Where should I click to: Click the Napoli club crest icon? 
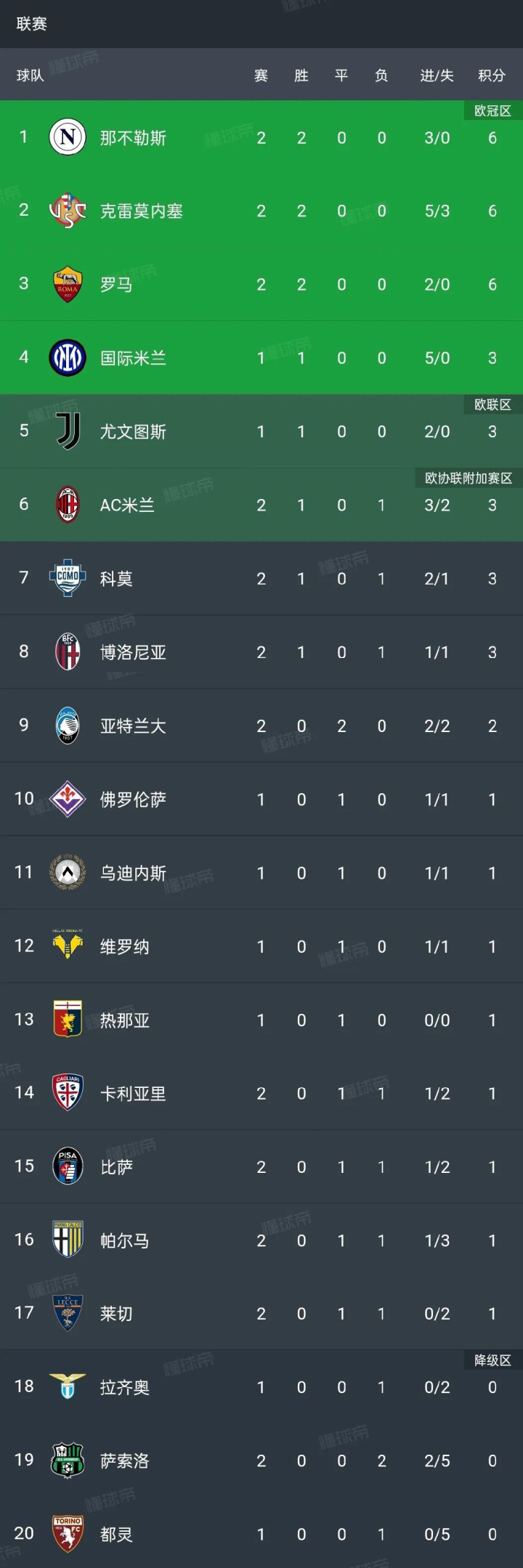[x=68, y=137]
